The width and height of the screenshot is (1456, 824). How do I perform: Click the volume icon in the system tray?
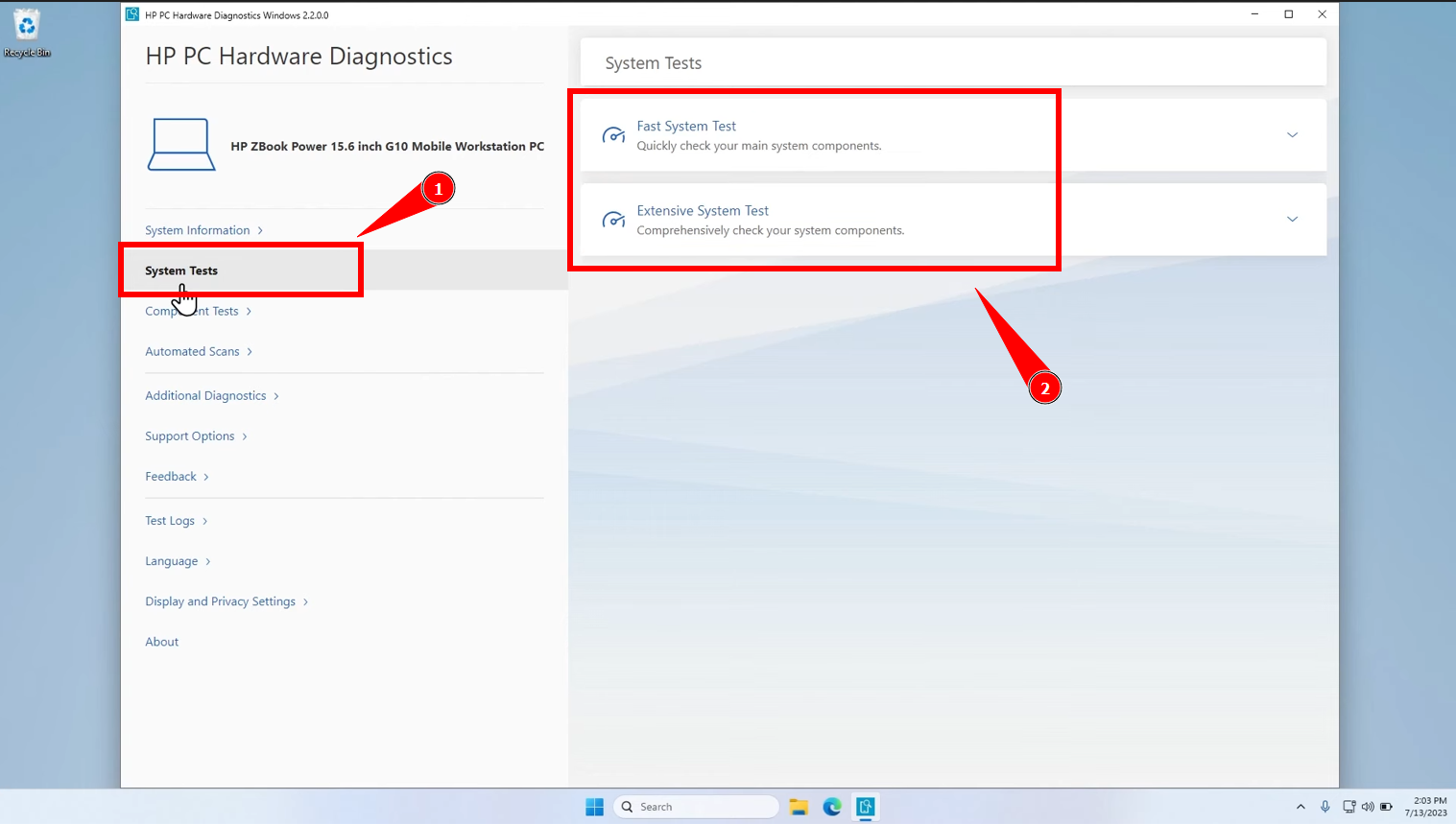click(x=1369, y=807)
